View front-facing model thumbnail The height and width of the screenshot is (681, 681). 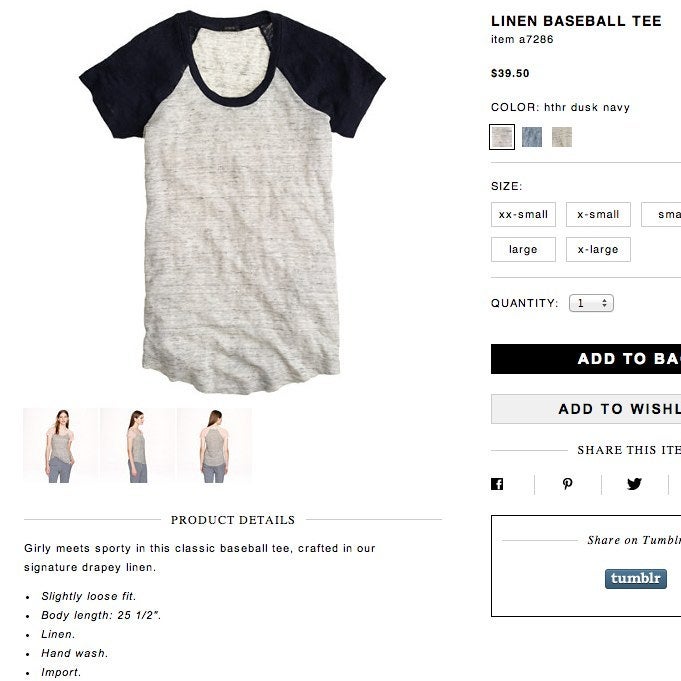(x=60, y=446)
